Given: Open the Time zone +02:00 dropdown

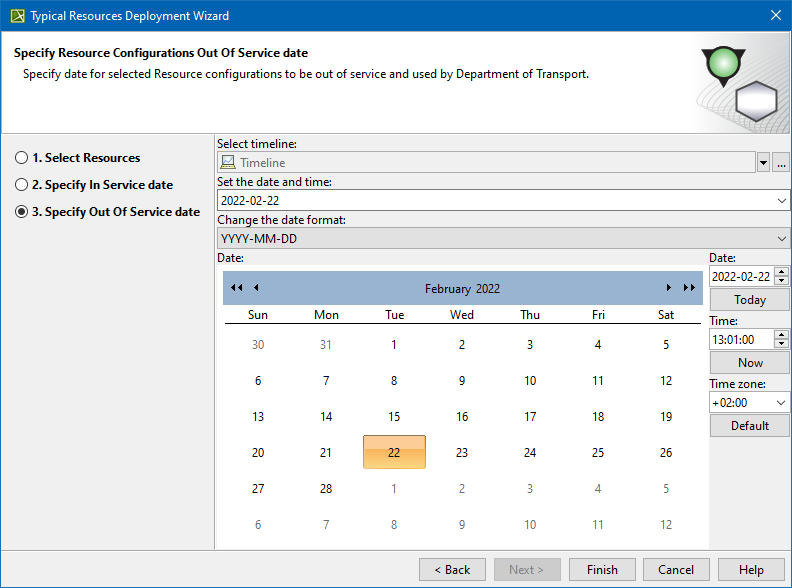Looking at the screenshot, I should pyautogui.click(x=780, y=403).
